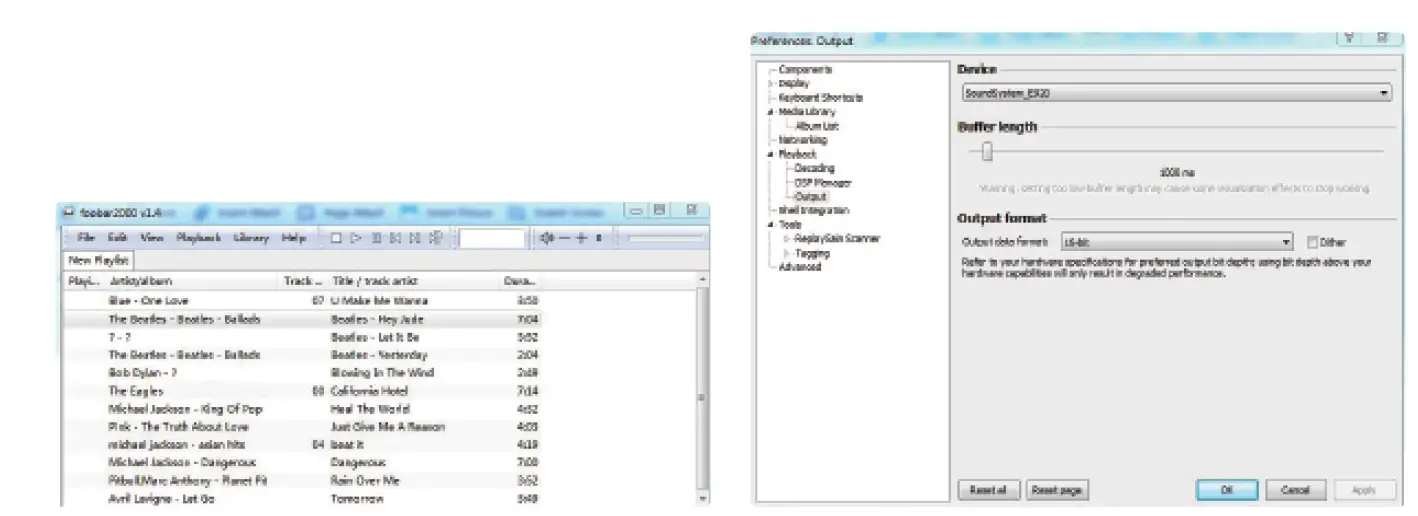This screenshot has width=1418, height=516.
Task: Select the track Blowing In The Wind
Action: (382, 373)
